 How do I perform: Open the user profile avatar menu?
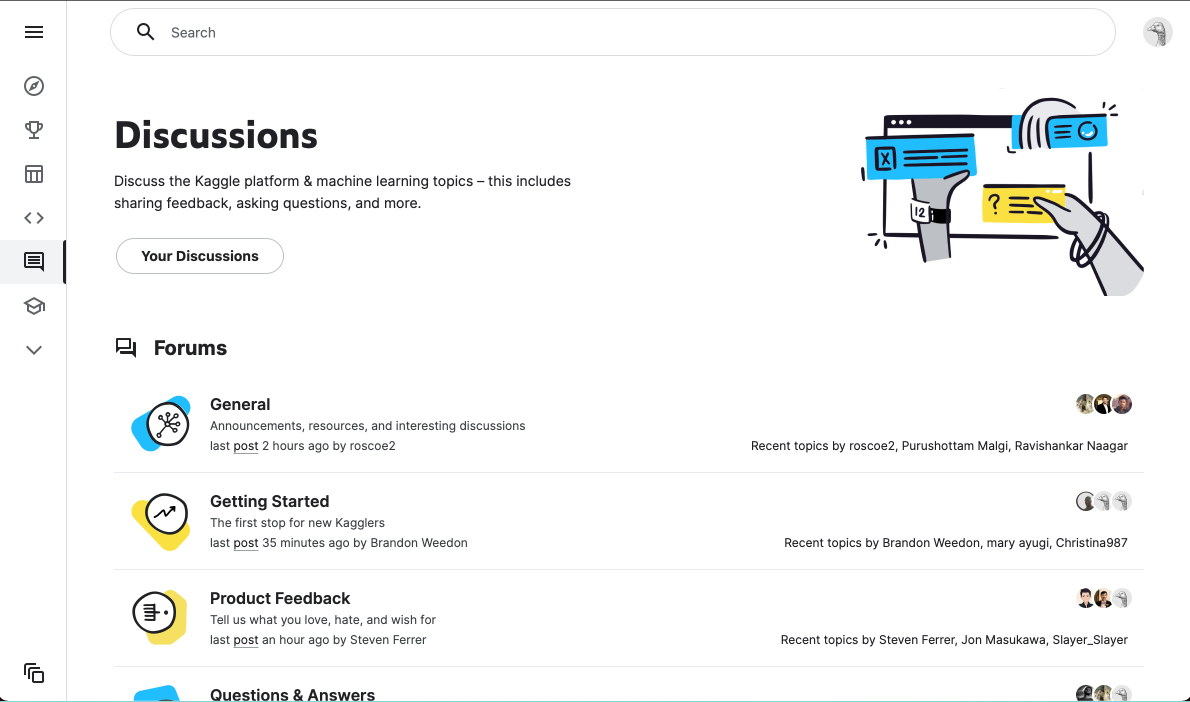tap(1157, 33)
